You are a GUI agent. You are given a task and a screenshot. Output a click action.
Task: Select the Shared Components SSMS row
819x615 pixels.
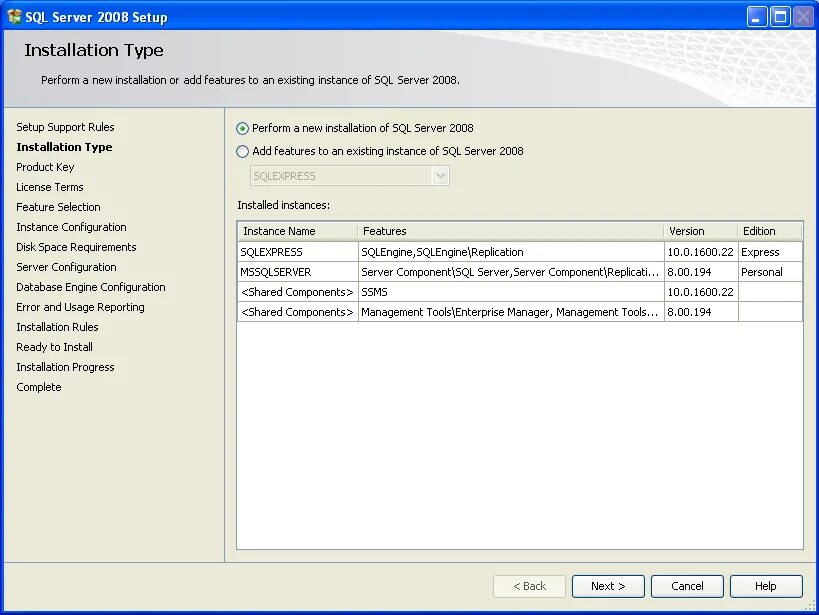[520, 292]
